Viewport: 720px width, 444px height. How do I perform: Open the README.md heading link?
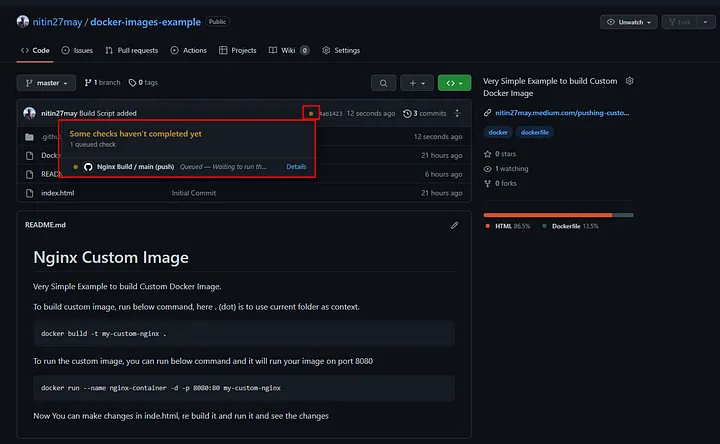45,225
